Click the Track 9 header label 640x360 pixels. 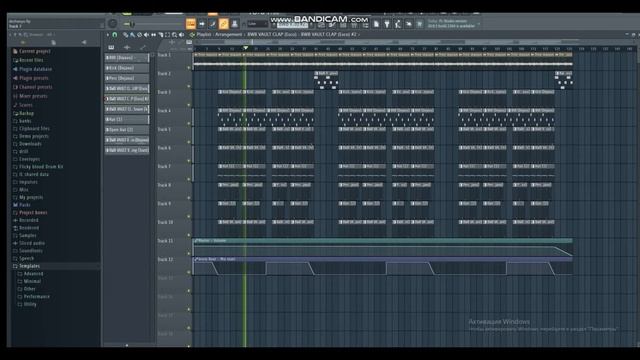[164, 204]
